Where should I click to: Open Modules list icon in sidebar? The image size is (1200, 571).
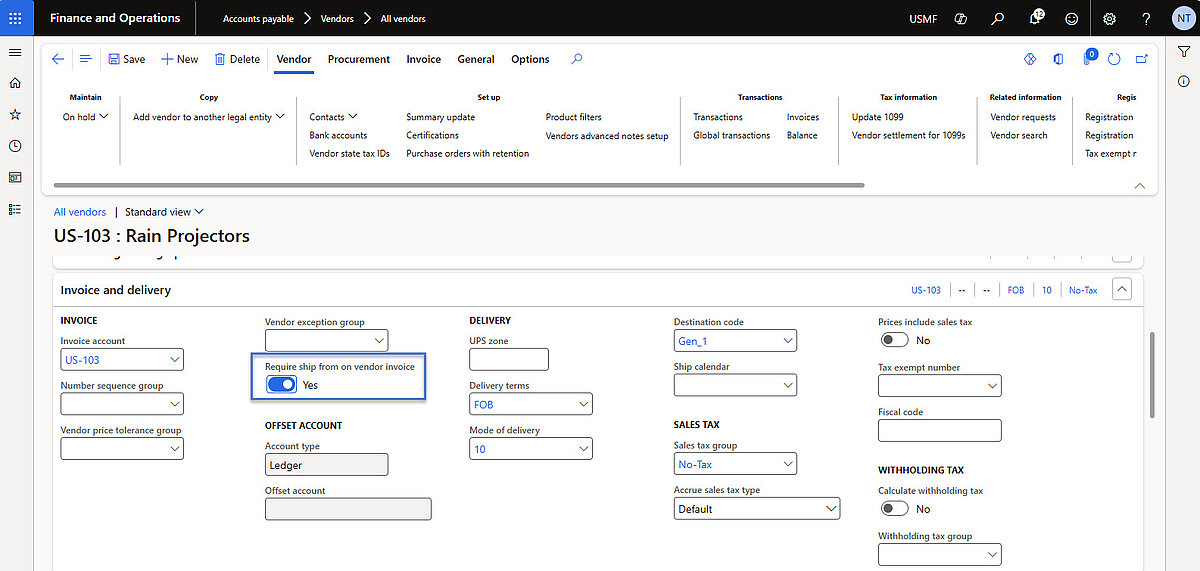click(15, 209)
